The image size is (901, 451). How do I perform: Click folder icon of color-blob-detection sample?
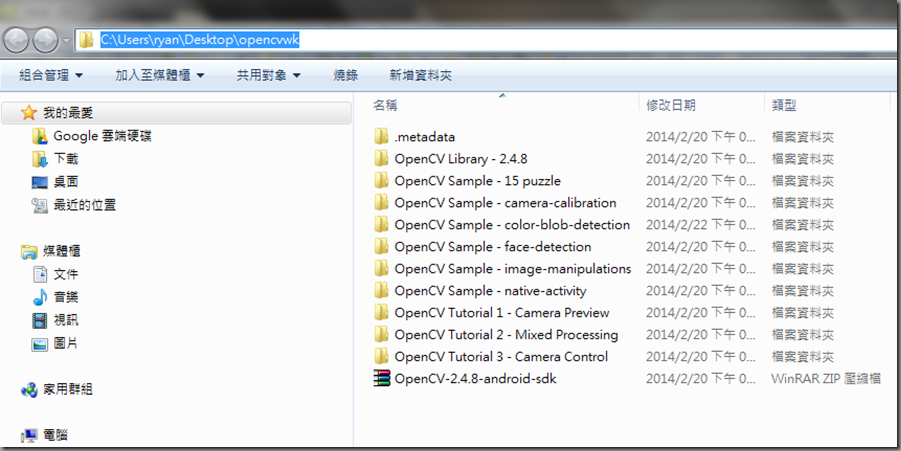pos(381,224)
